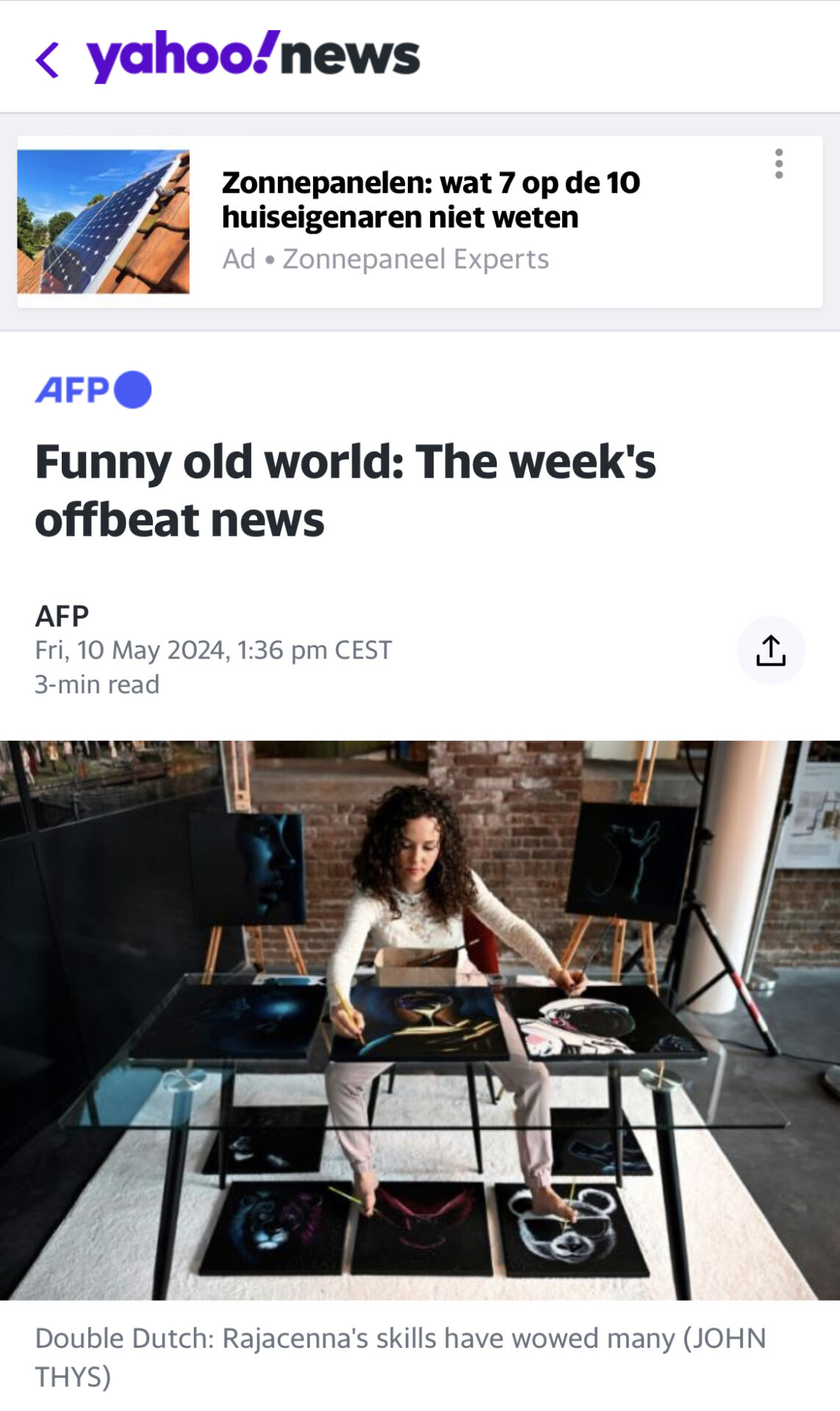Tap the AFP provider logo above headline
This screenshot has width=840, height=1411.
[x=93, y=389]
